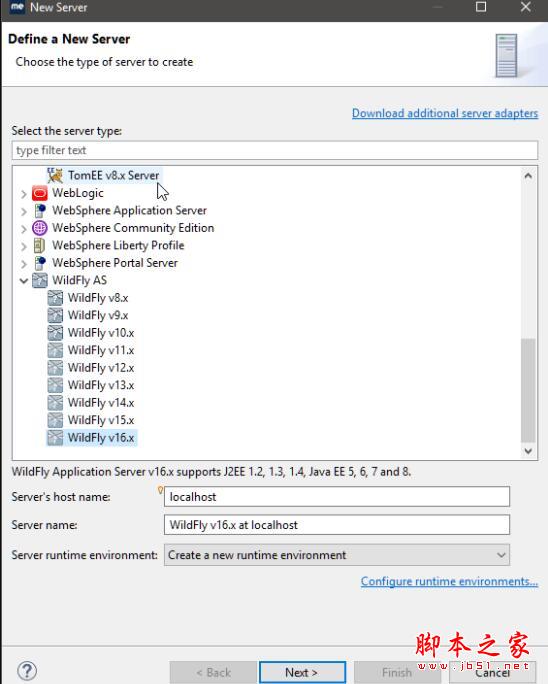Click the WildFly v11.x icon
Image resolution: width=548 pixels, height=684 pixels.
[x=55, y=350]
